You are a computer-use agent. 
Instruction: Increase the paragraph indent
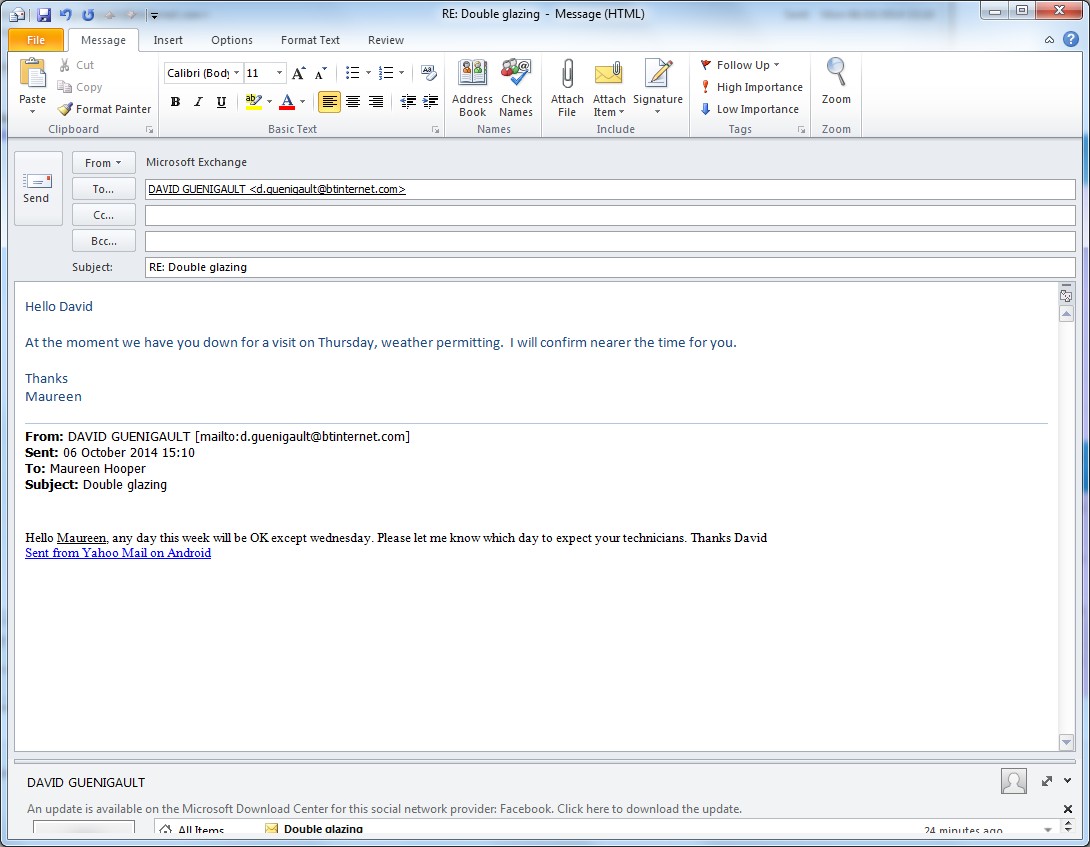430,102
